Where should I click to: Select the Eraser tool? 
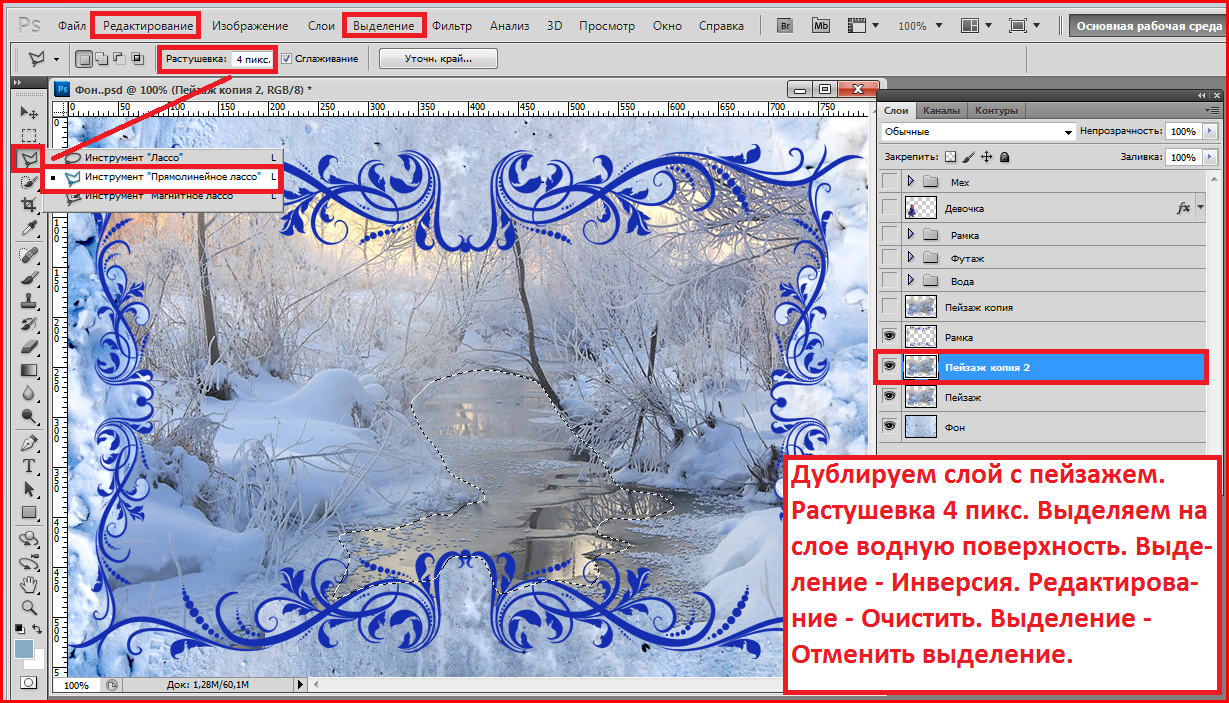(29, 346)
